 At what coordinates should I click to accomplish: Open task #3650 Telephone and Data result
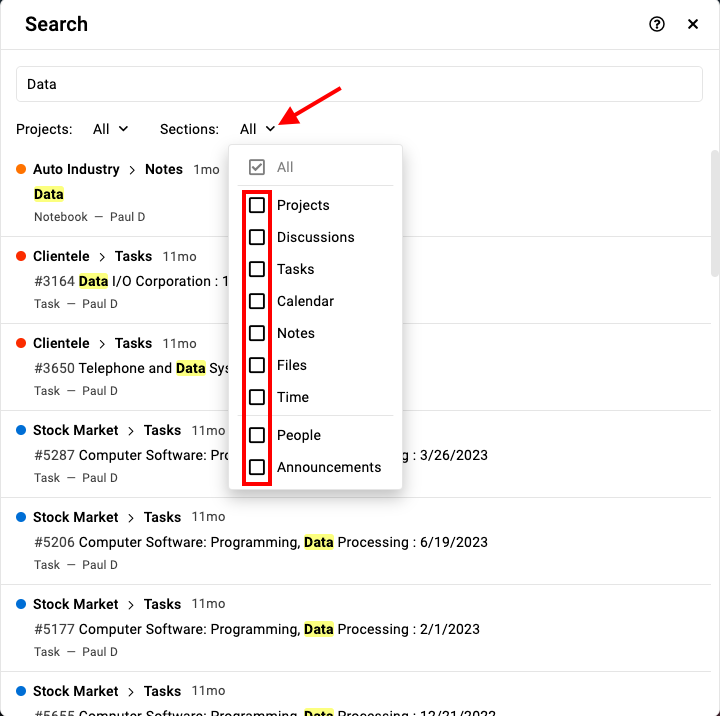(x=131, y=368)
